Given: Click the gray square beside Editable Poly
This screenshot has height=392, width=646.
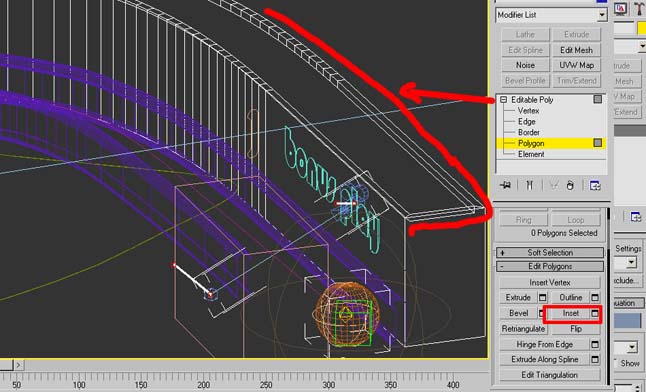Looking at the screenshot, I should click(x=597, y=99).
